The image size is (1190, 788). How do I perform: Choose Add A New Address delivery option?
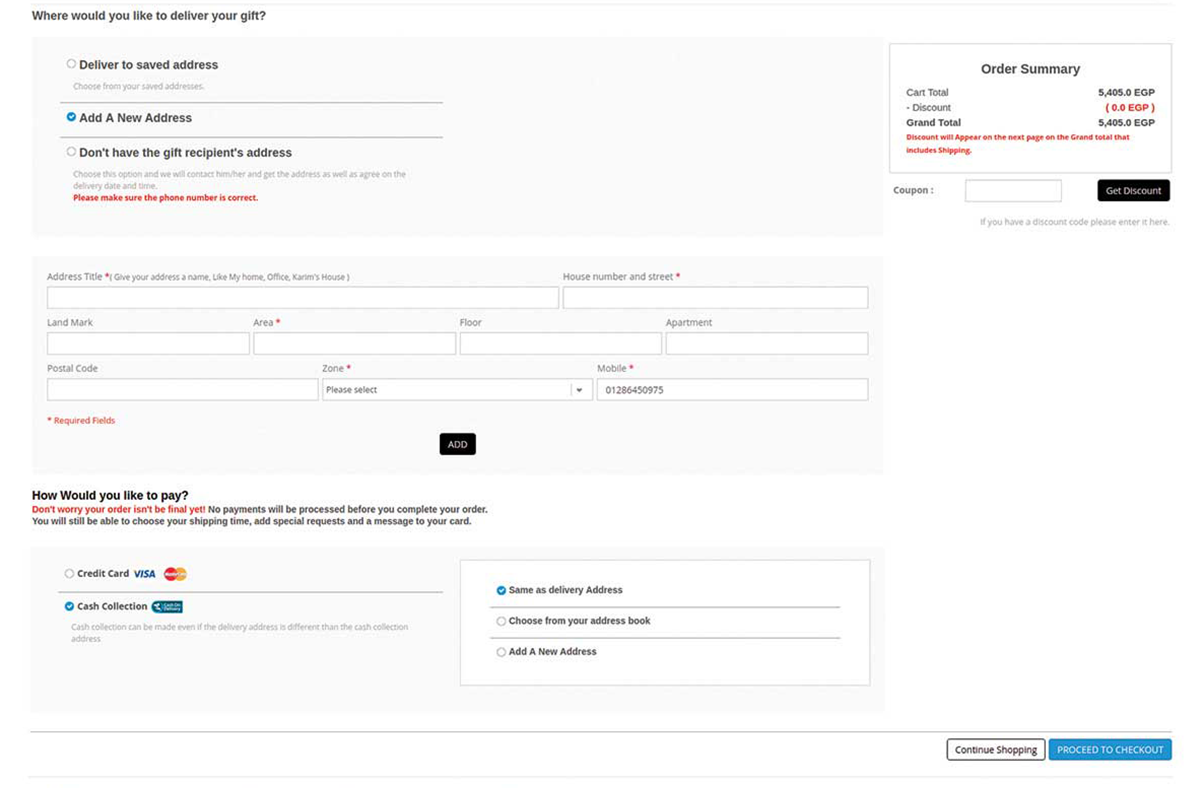(x=71, y=117)
